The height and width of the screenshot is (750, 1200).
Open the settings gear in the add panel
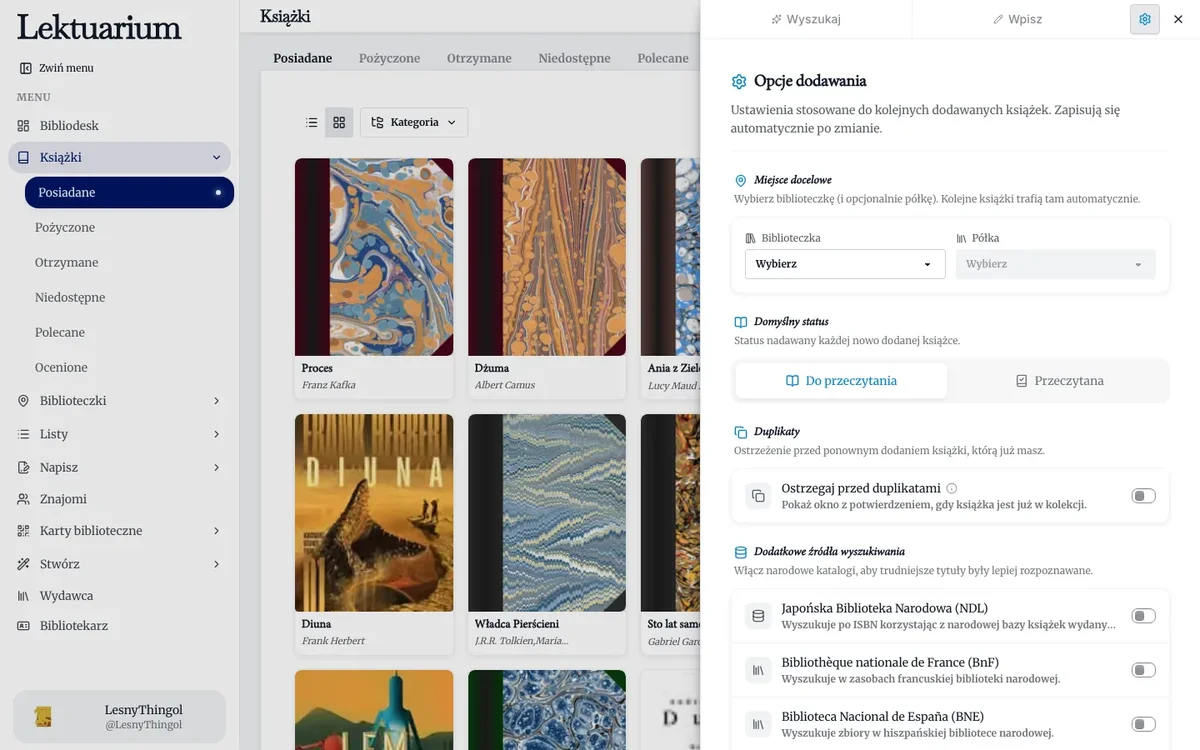(1145, 19)
